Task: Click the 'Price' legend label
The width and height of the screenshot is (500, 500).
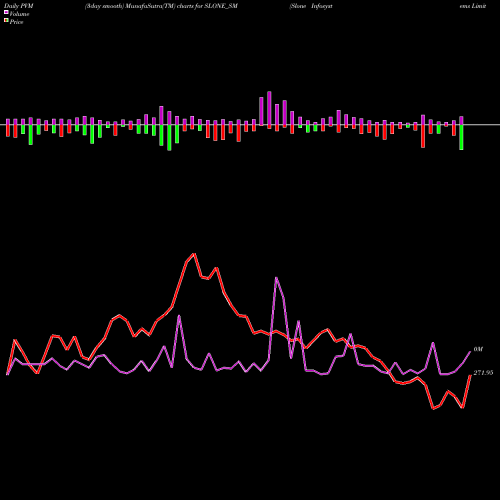Action: [16, 22]
